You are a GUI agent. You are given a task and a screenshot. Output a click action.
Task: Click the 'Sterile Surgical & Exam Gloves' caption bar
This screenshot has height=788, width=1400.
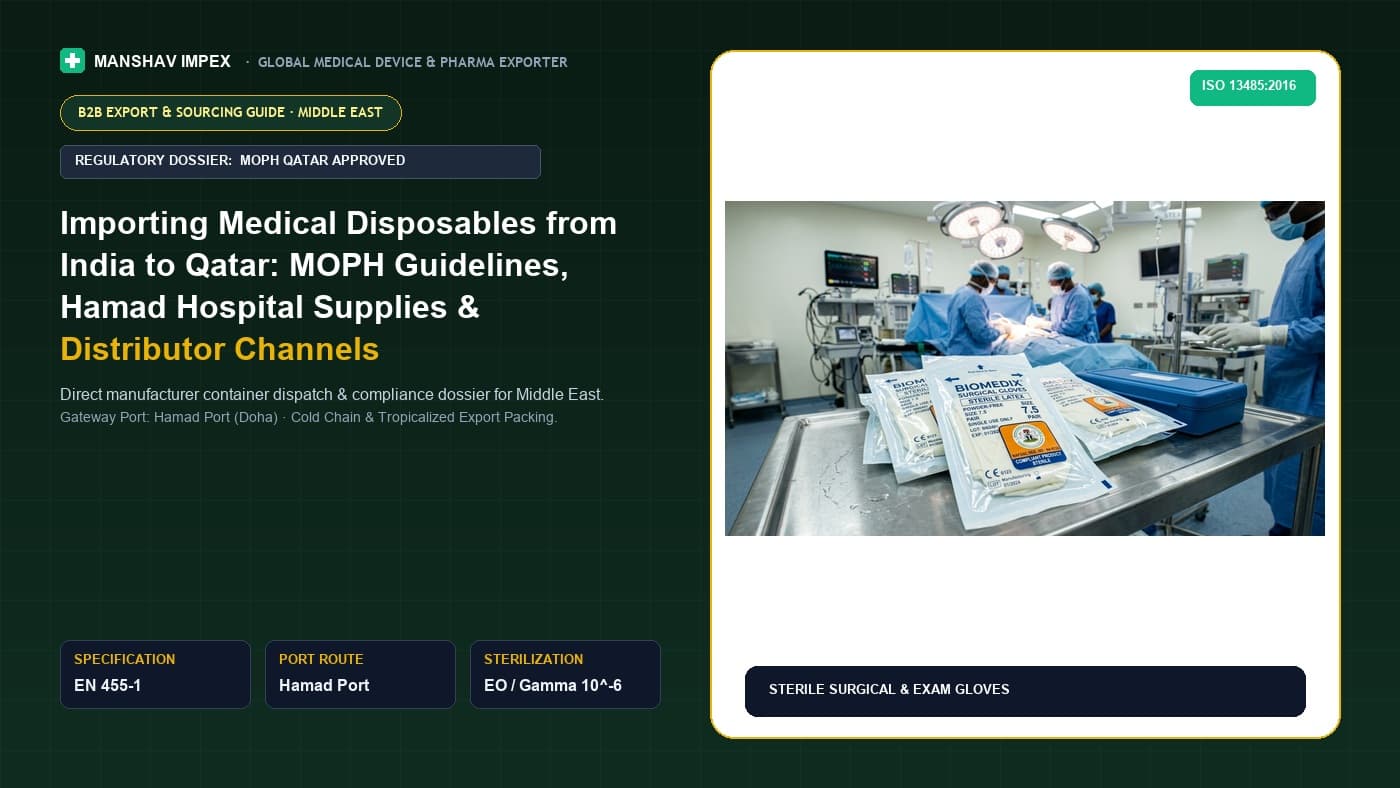point(1025,691)
